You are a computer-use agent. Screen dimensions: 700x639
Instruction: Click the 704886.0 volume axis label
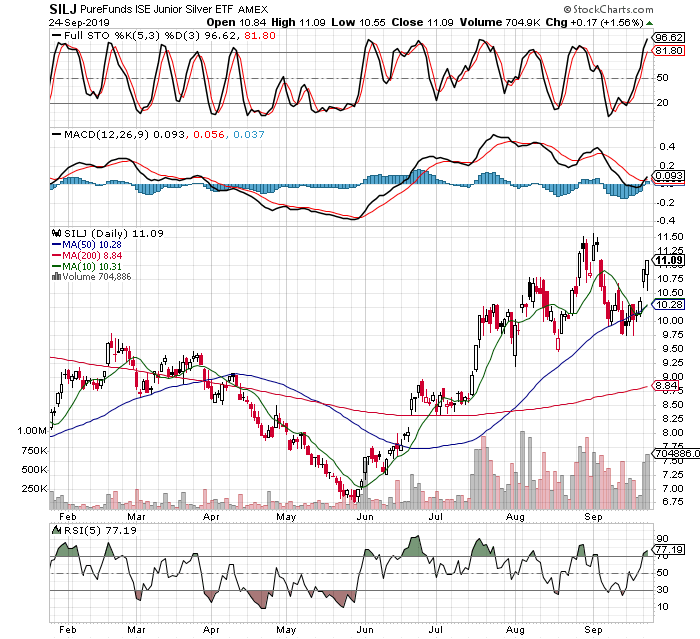point(676,454)
